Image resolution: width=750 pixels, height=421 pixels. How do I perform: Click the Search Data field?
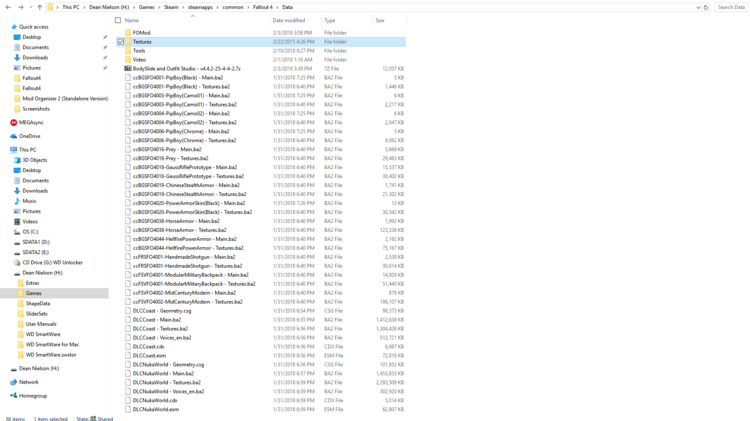(731, 7)
